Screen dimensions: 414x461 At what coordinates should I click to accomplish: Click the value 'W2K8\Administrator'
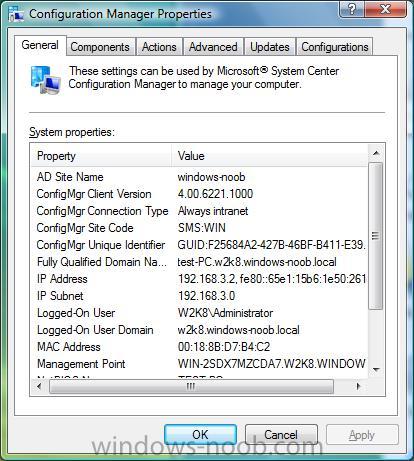click(x=225, y=313)
